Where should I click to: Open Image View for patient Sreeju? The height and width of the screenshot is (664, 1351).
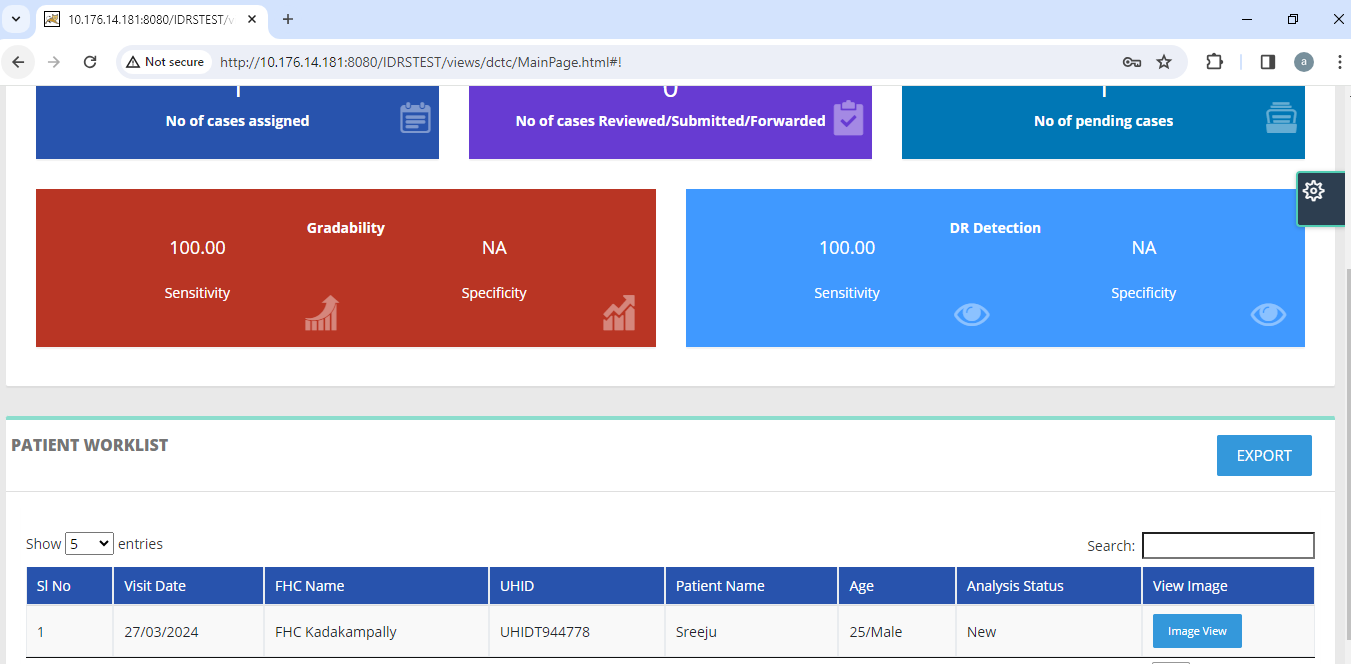click(1197, 631)
